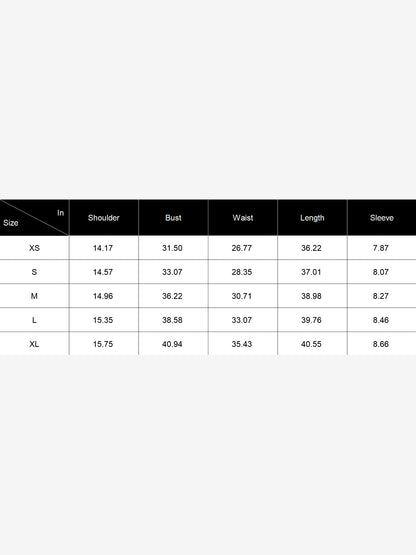Select the XS size row label

(34, 248)
